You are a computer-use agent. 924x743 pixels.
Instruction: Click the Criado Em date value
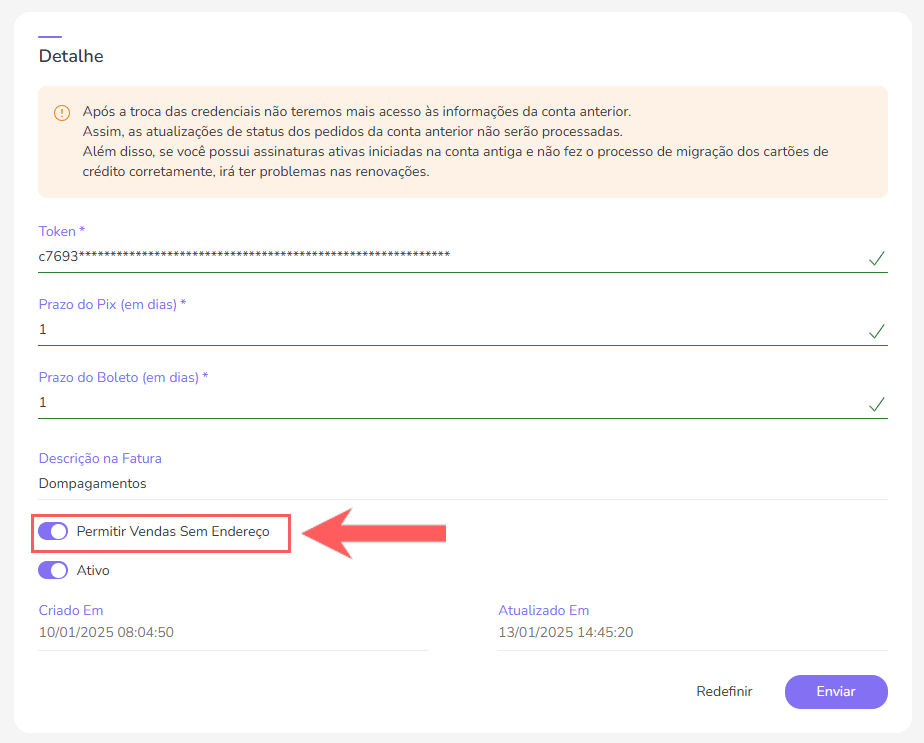[107, 632]
